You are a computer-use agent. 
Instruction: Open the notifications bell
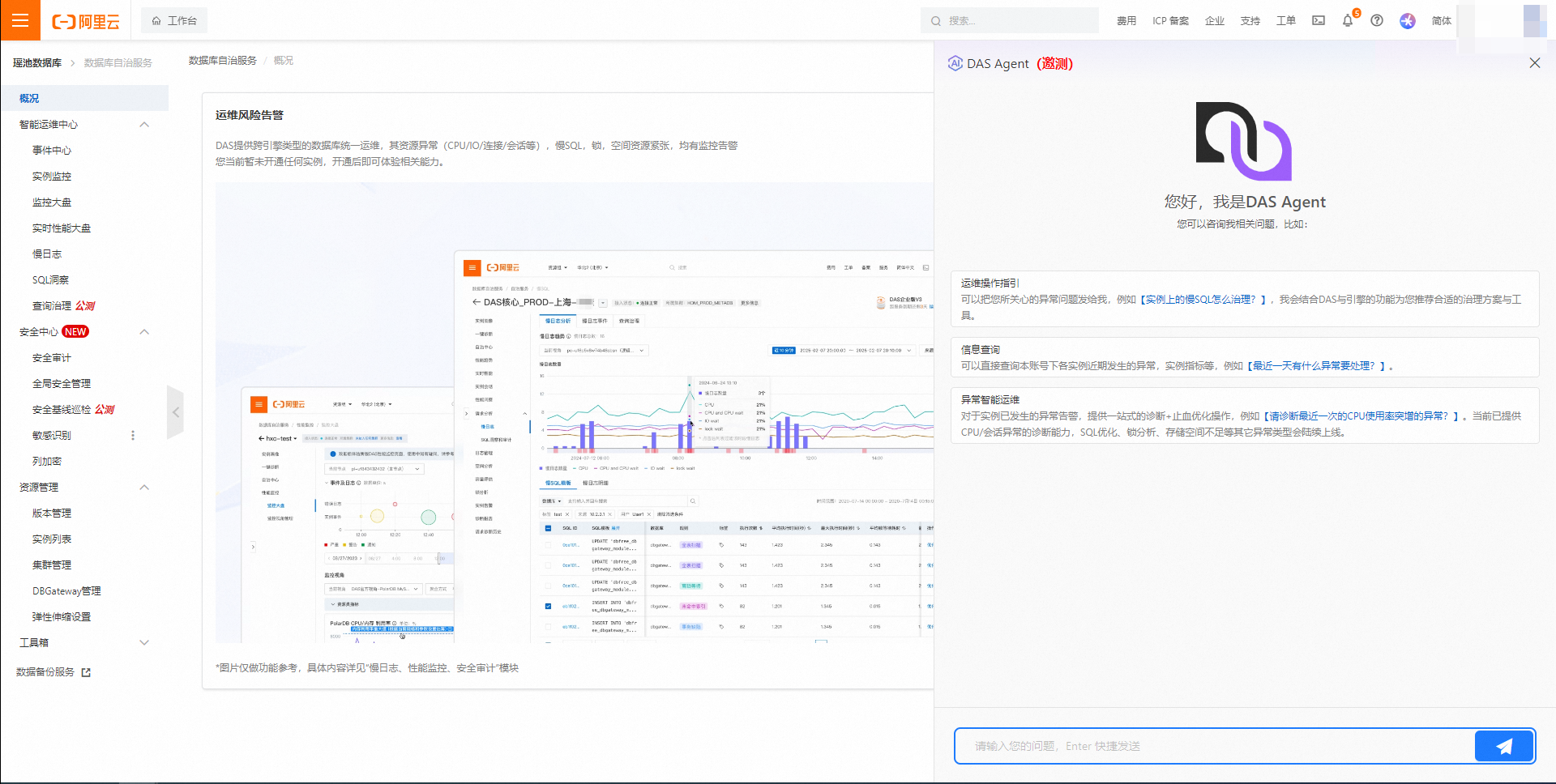point(1348,20)
